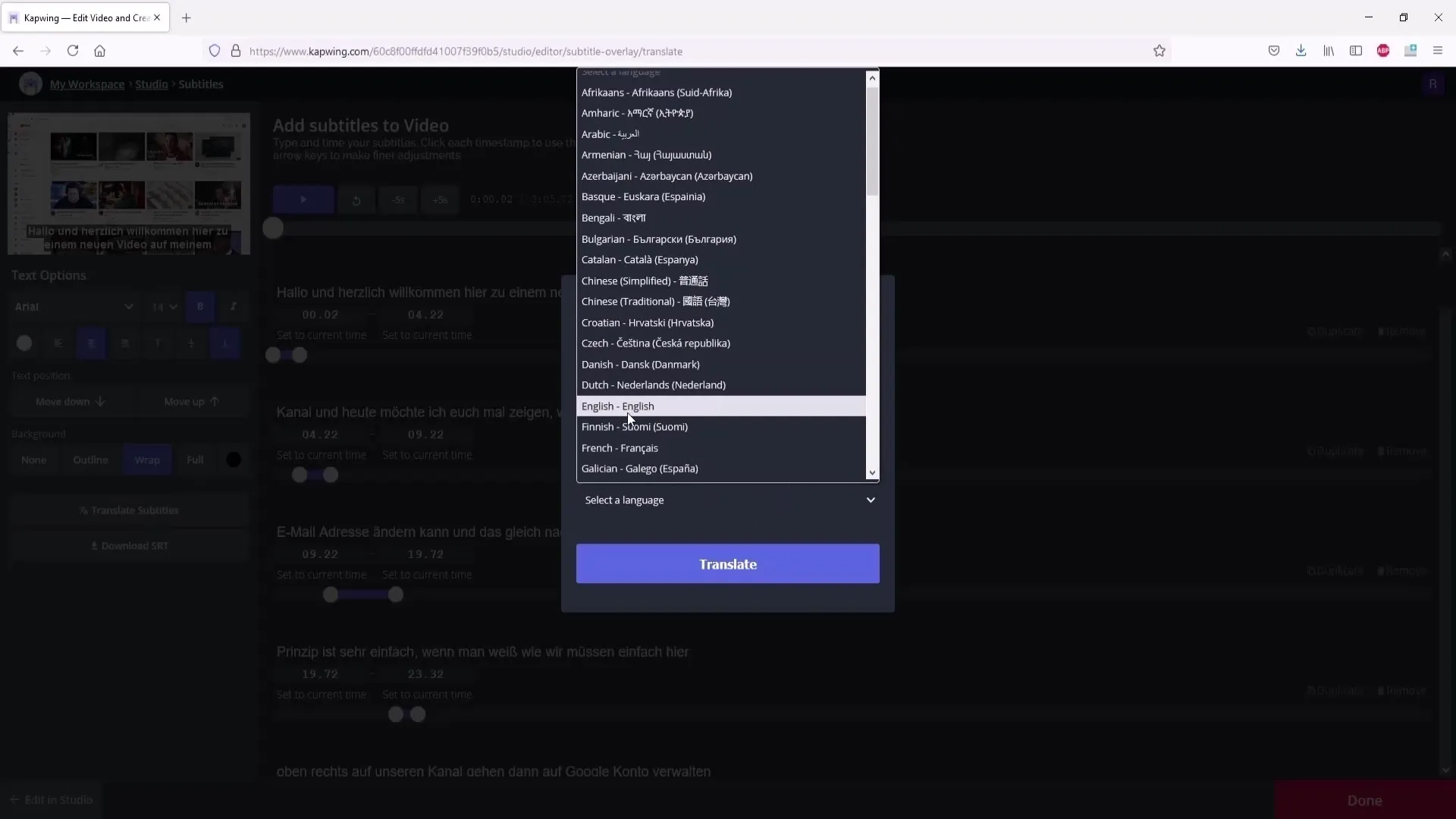1456x819 pixels.
Task: Click the skip back 5 seconds icon
Action: click(397, 199)
